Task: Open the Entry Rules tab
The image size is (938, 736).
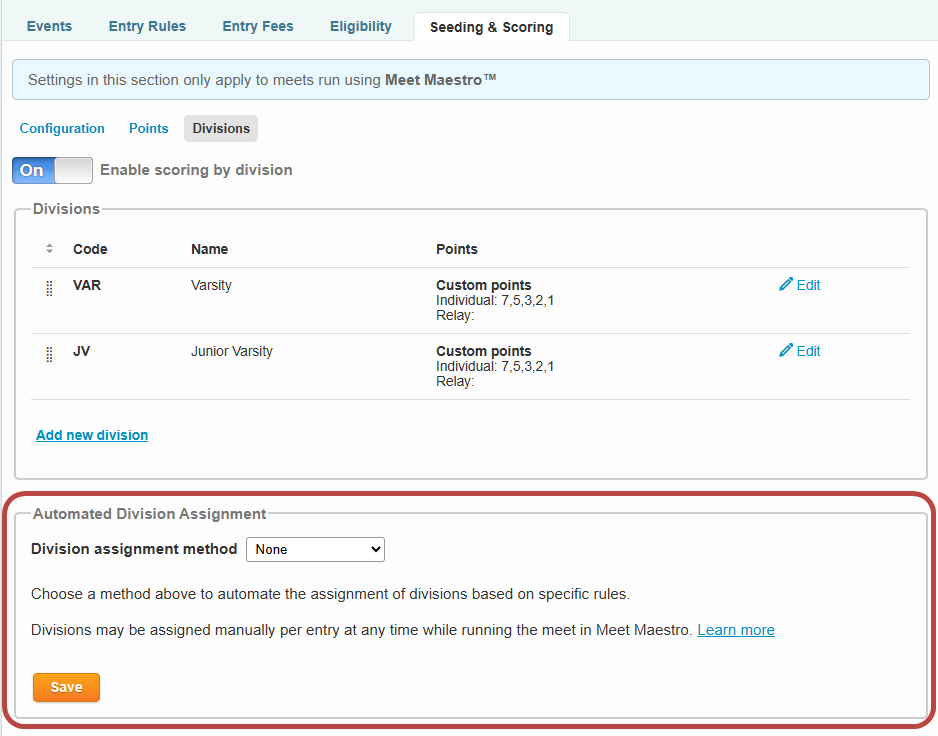Action: pos(146,26)
